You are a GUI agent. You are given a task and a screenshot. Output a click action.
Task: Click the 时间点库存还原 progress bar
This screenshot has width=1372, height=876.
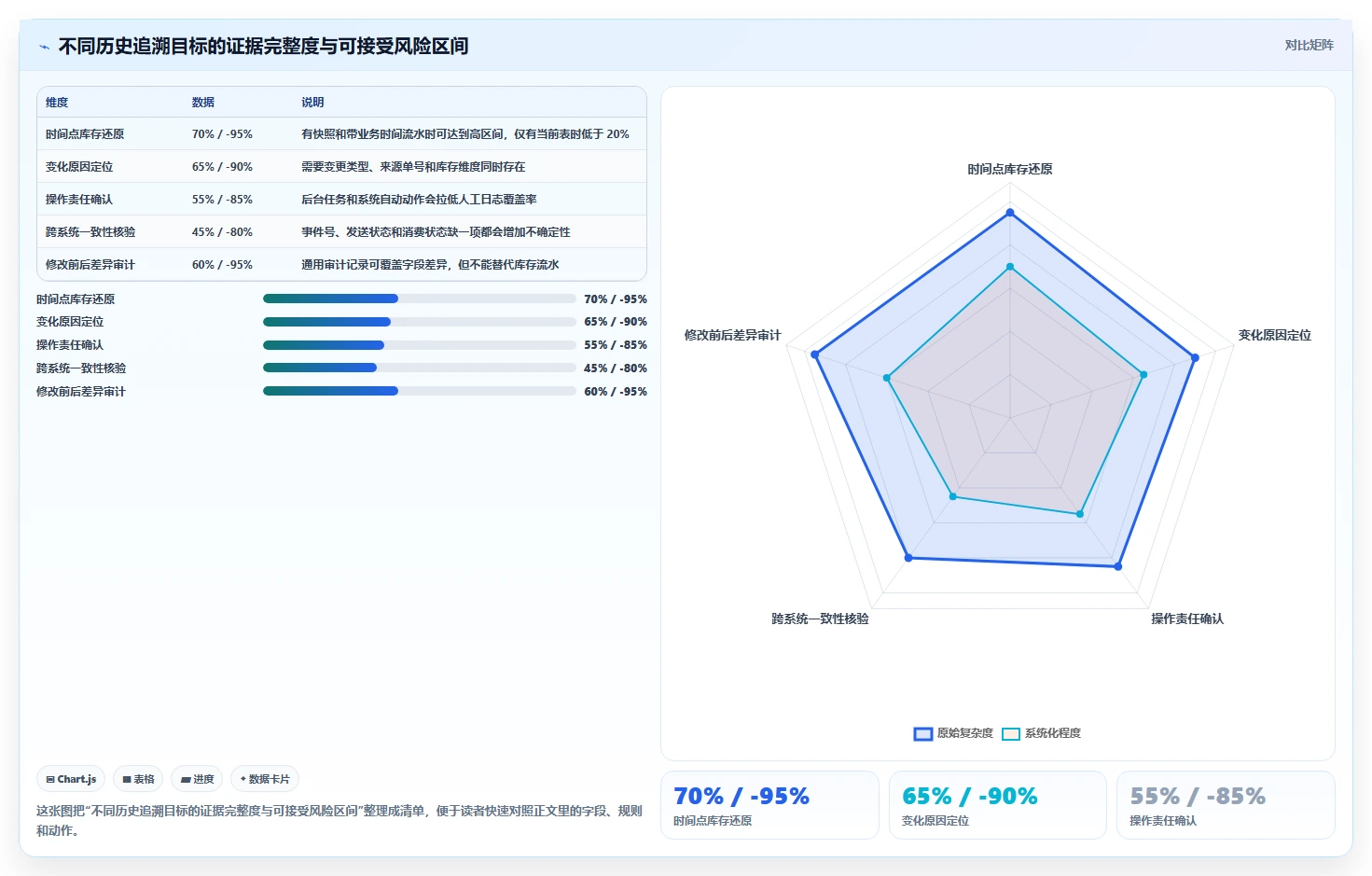coord(419,299)
